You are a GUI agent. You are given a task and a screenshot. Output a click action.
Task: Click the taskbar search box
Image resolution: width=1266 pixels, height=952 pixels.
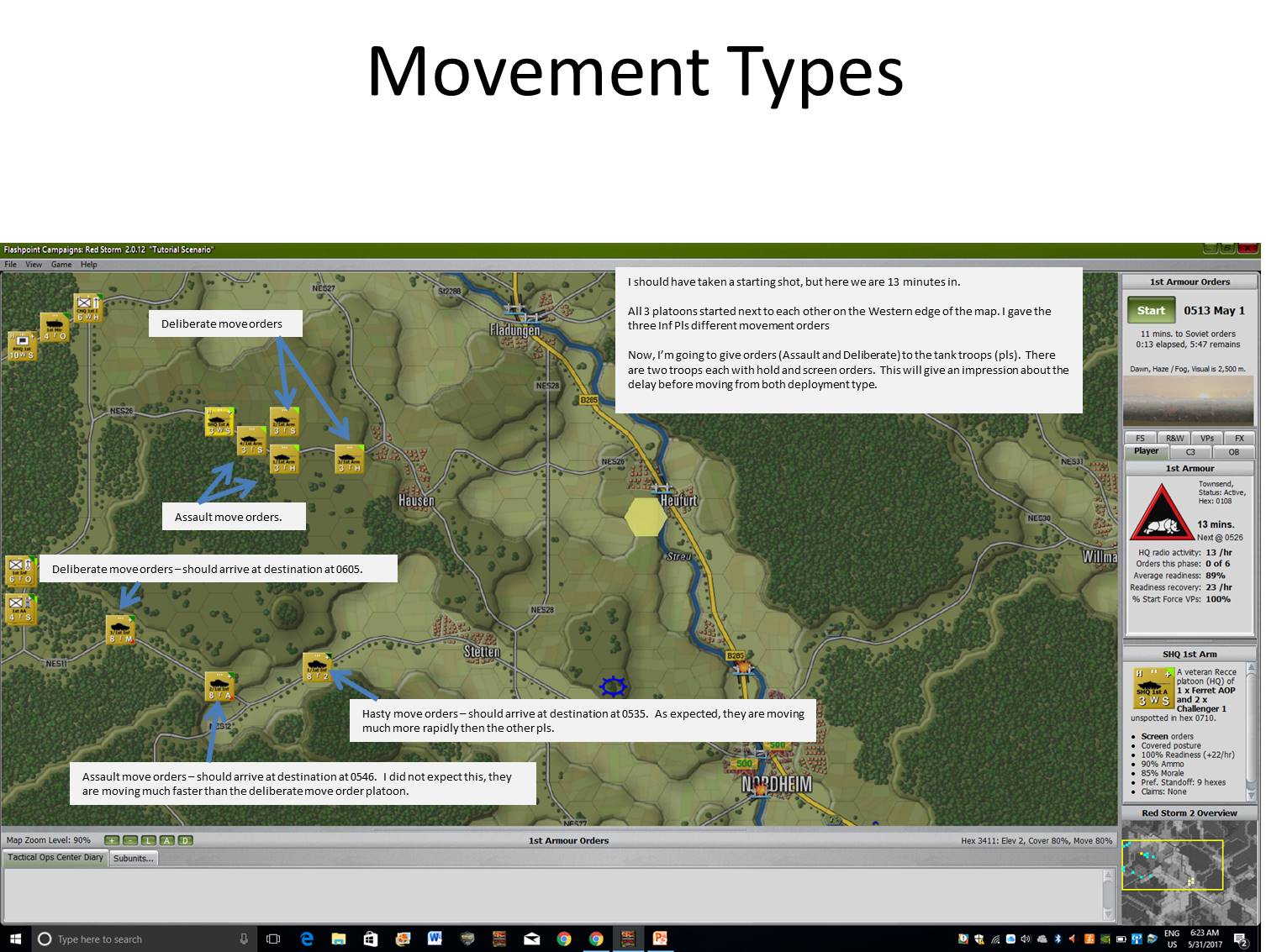tap(143, 939)
